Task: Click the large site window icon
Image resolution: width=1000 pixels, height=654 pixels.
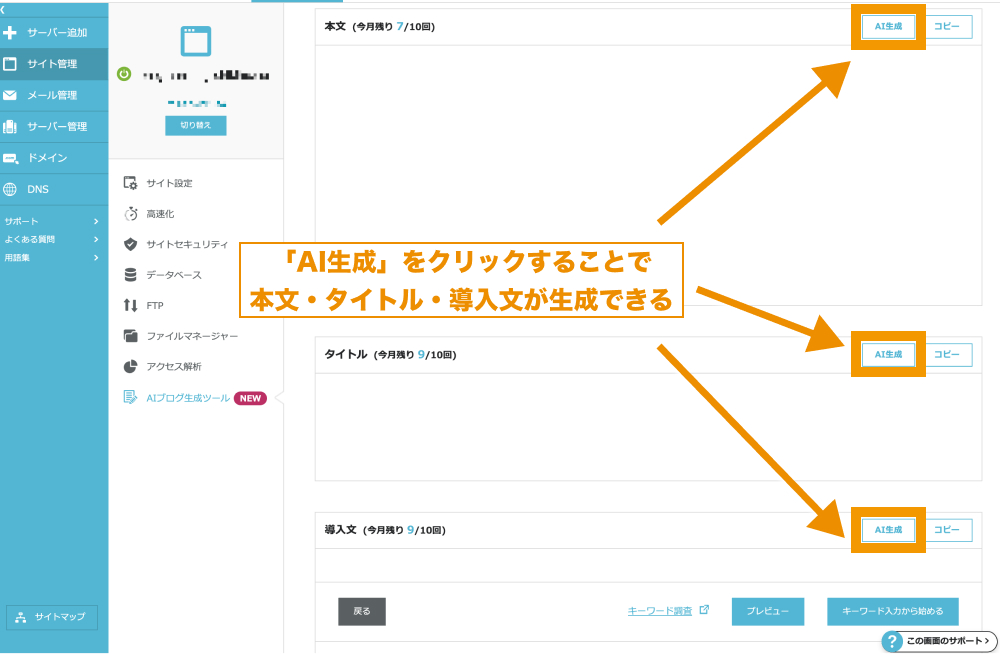Action: pos(196,41)
